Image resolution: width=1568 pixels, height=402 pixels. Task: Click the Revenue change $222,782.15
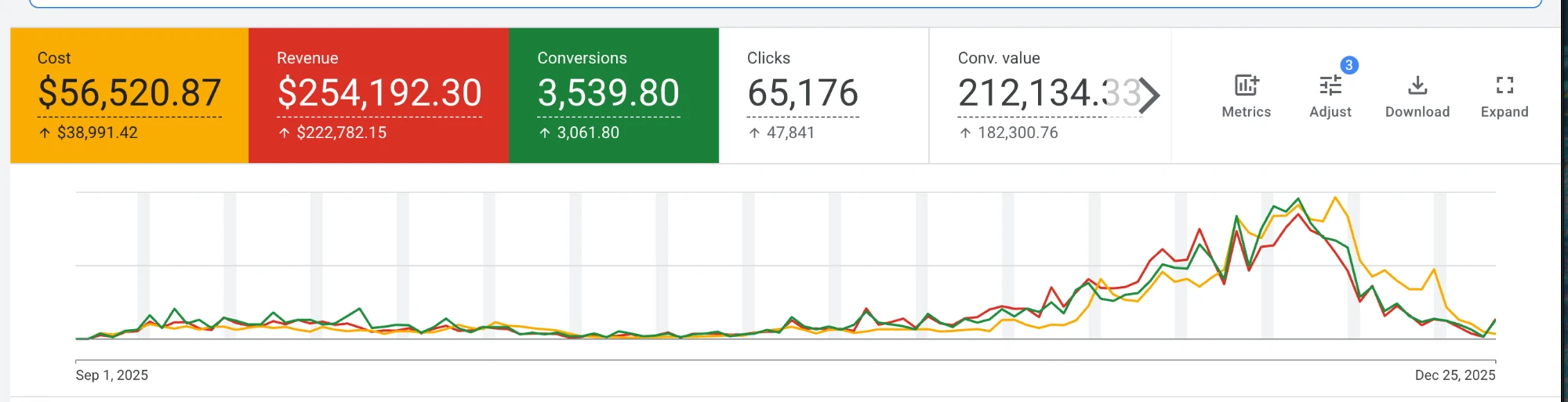(342, 132)
